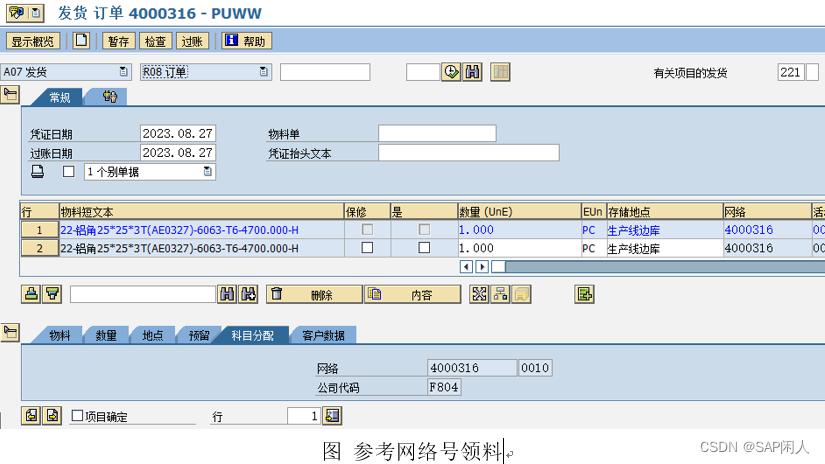Click the green-arrow sheet icon

tap(584, 294)
